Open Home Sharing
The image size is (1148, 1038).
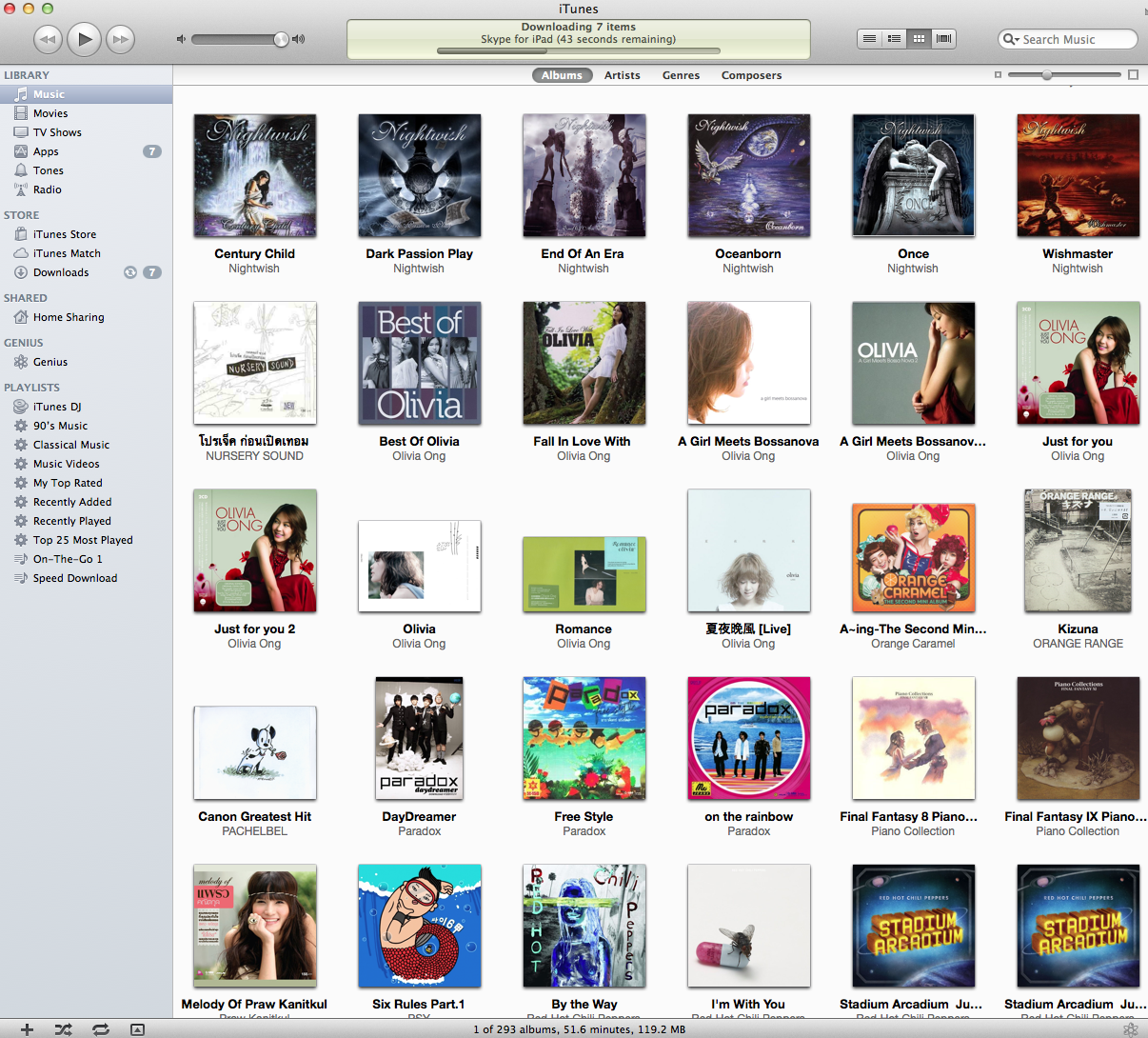86,317
